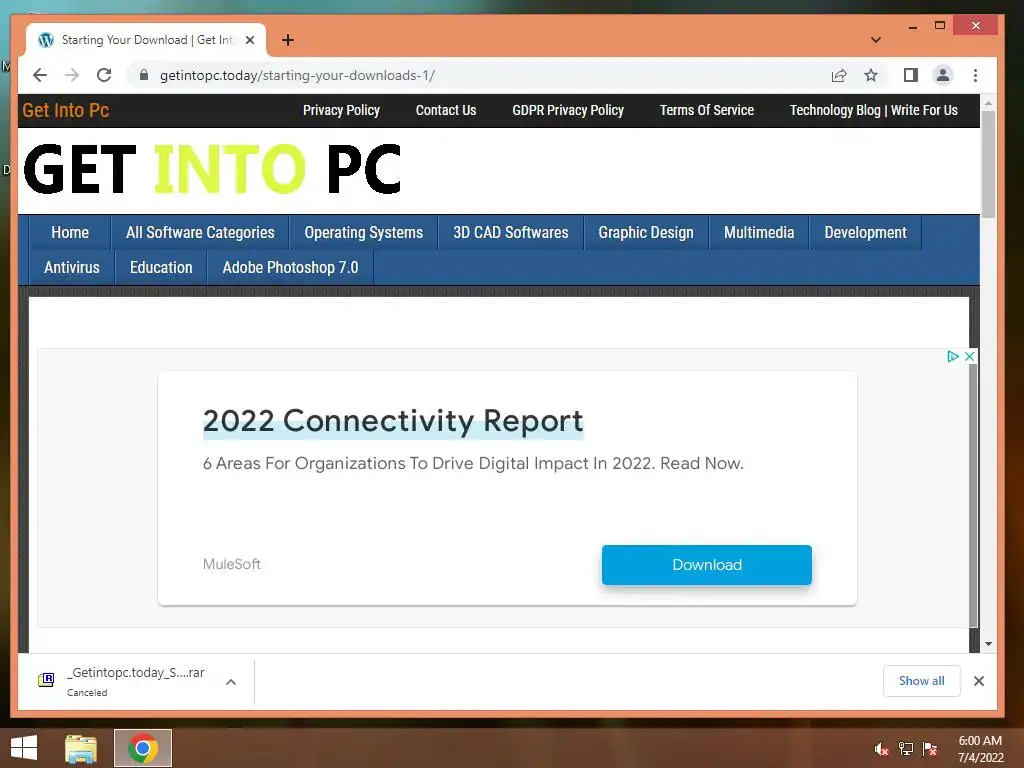Expand the tab search chevron
Viewport: 1024px width, 768px height.
pyautogui.click(x=876, y=40)
